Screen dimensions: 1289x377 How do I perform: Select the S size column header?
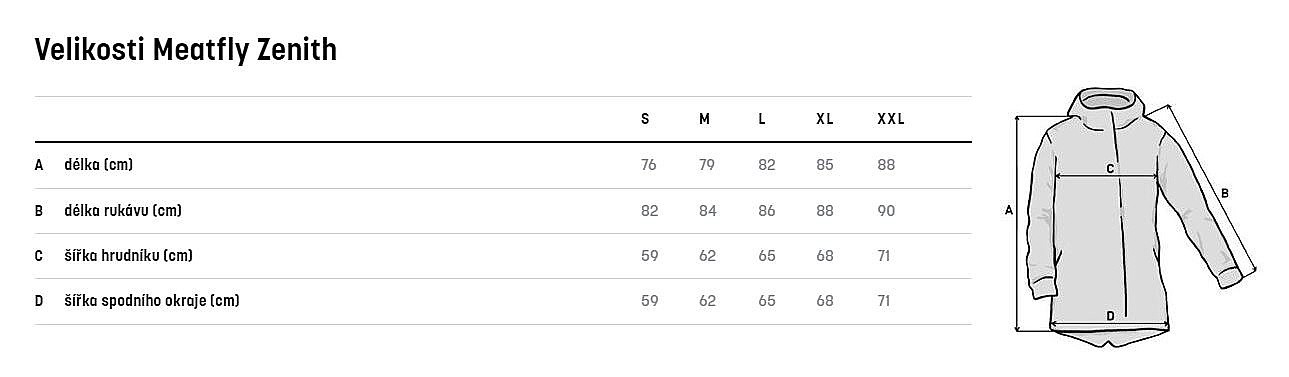tap(645, 119)
